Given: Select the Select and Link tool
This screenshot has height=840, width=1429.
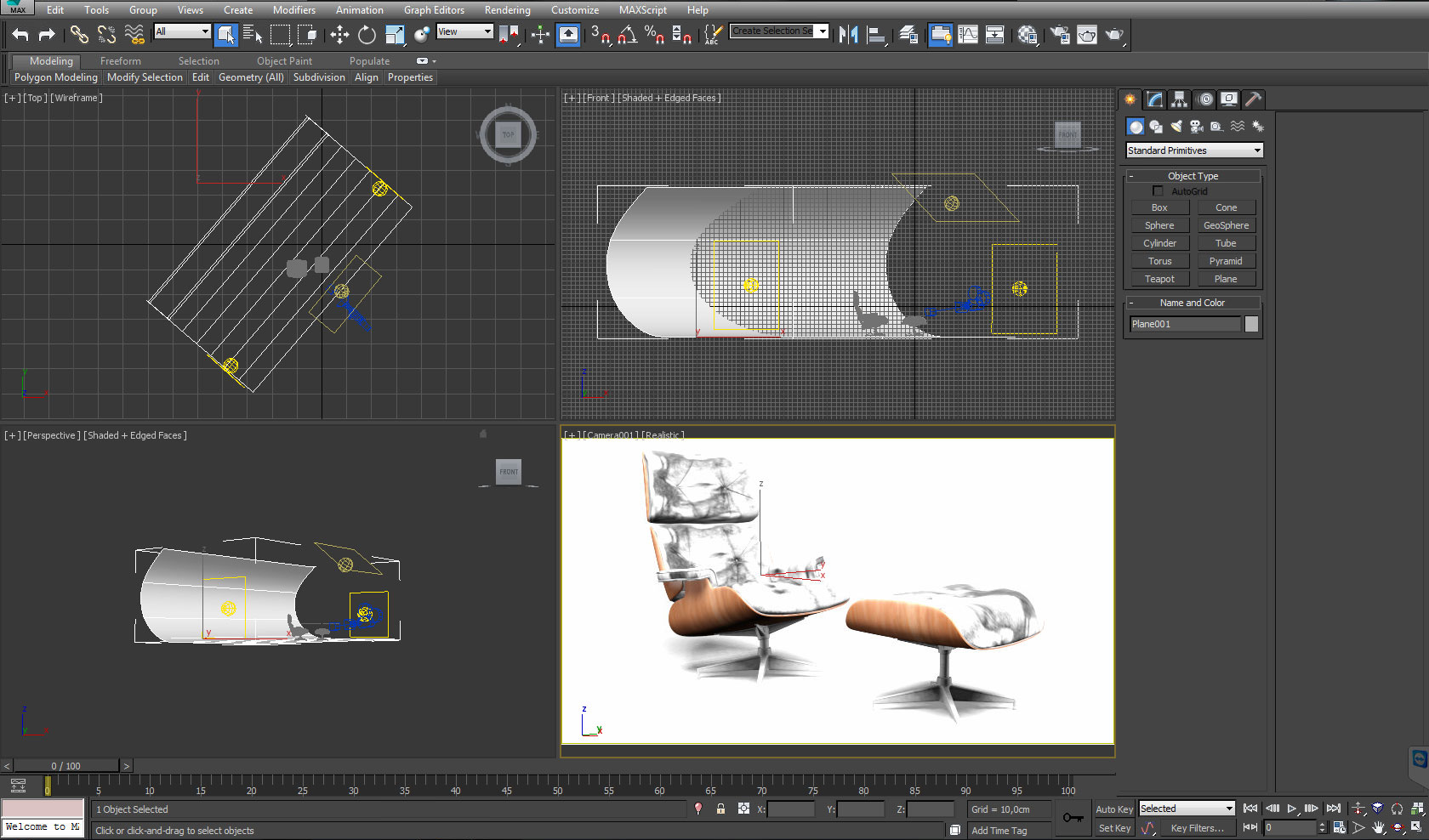Looking at the screenshot, I should pos(79,35).
